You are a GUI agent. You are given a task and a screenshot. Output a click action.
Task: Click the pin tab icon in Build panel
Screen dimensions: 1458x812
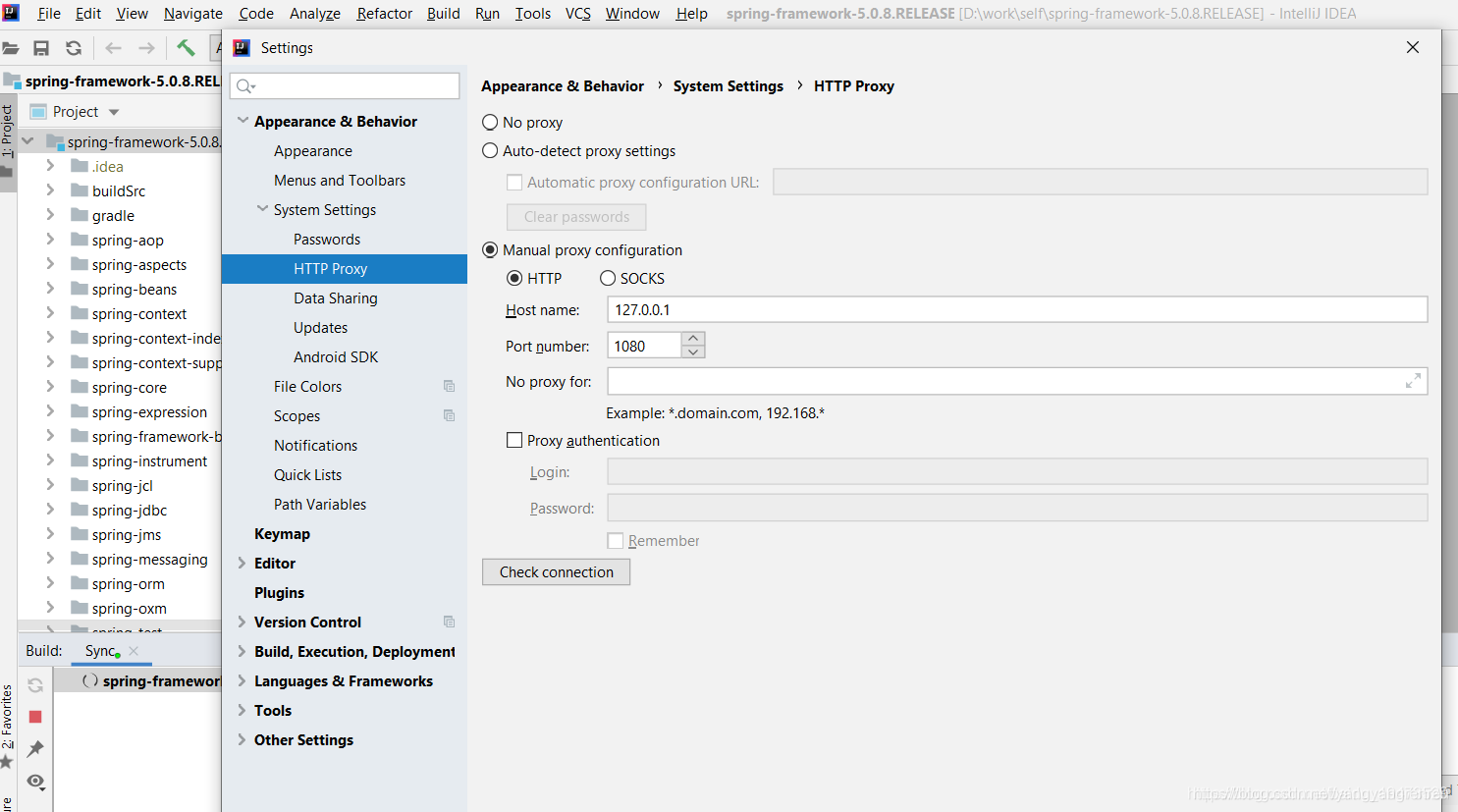[35, 749]
